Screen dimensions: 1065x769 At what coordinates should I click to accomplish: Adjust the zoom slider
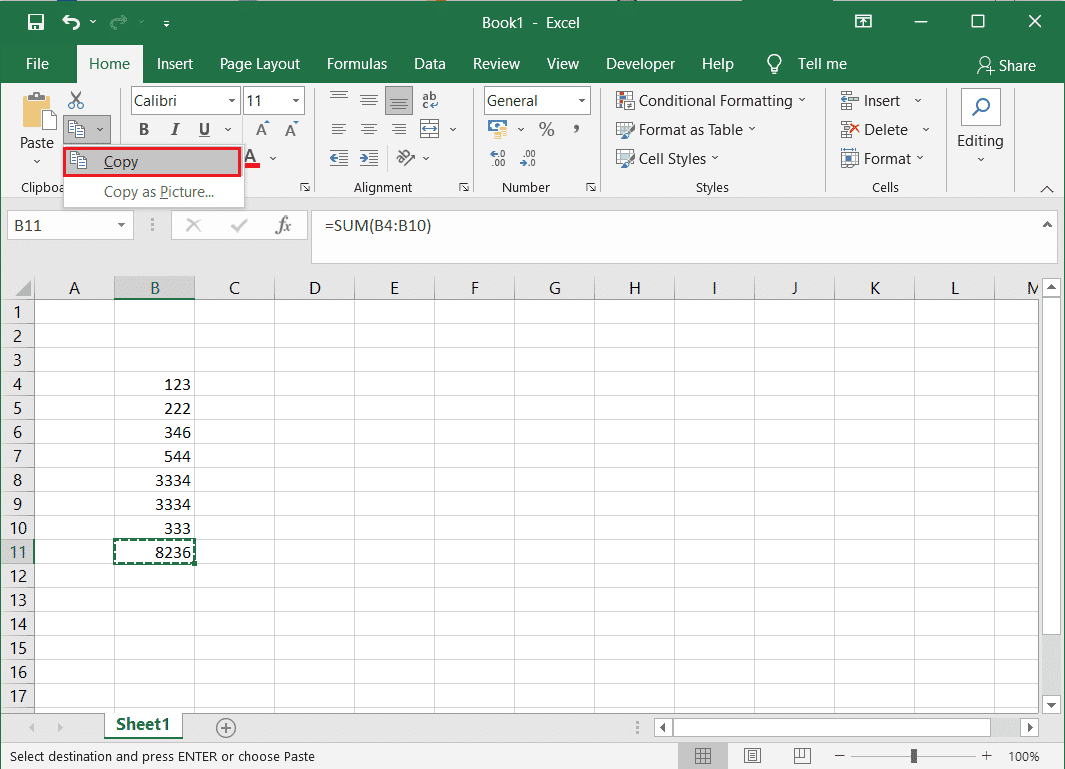(913, 756)
